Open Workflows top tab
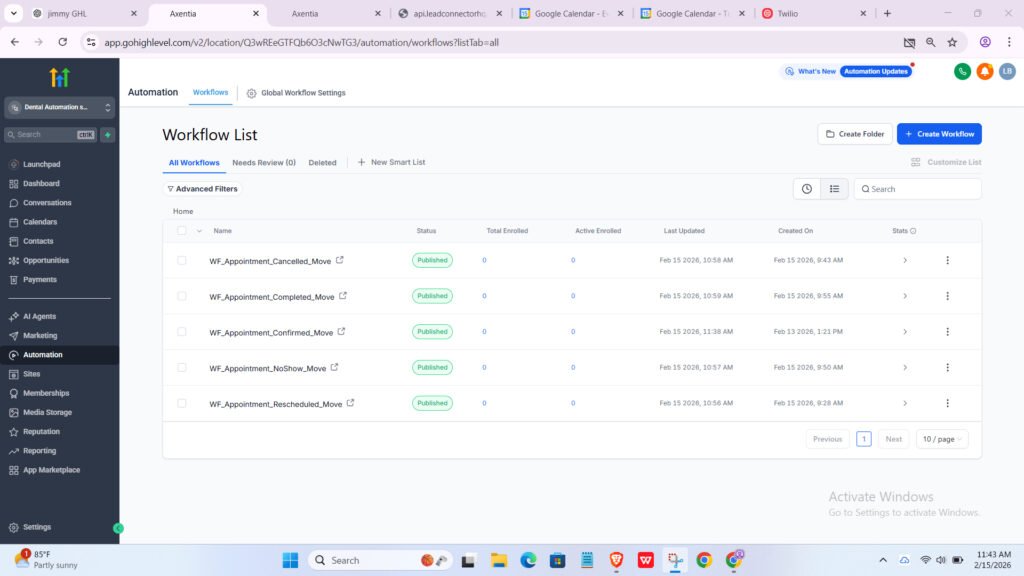This screenshot has height=576, width=1024. [x=210, y=93]
